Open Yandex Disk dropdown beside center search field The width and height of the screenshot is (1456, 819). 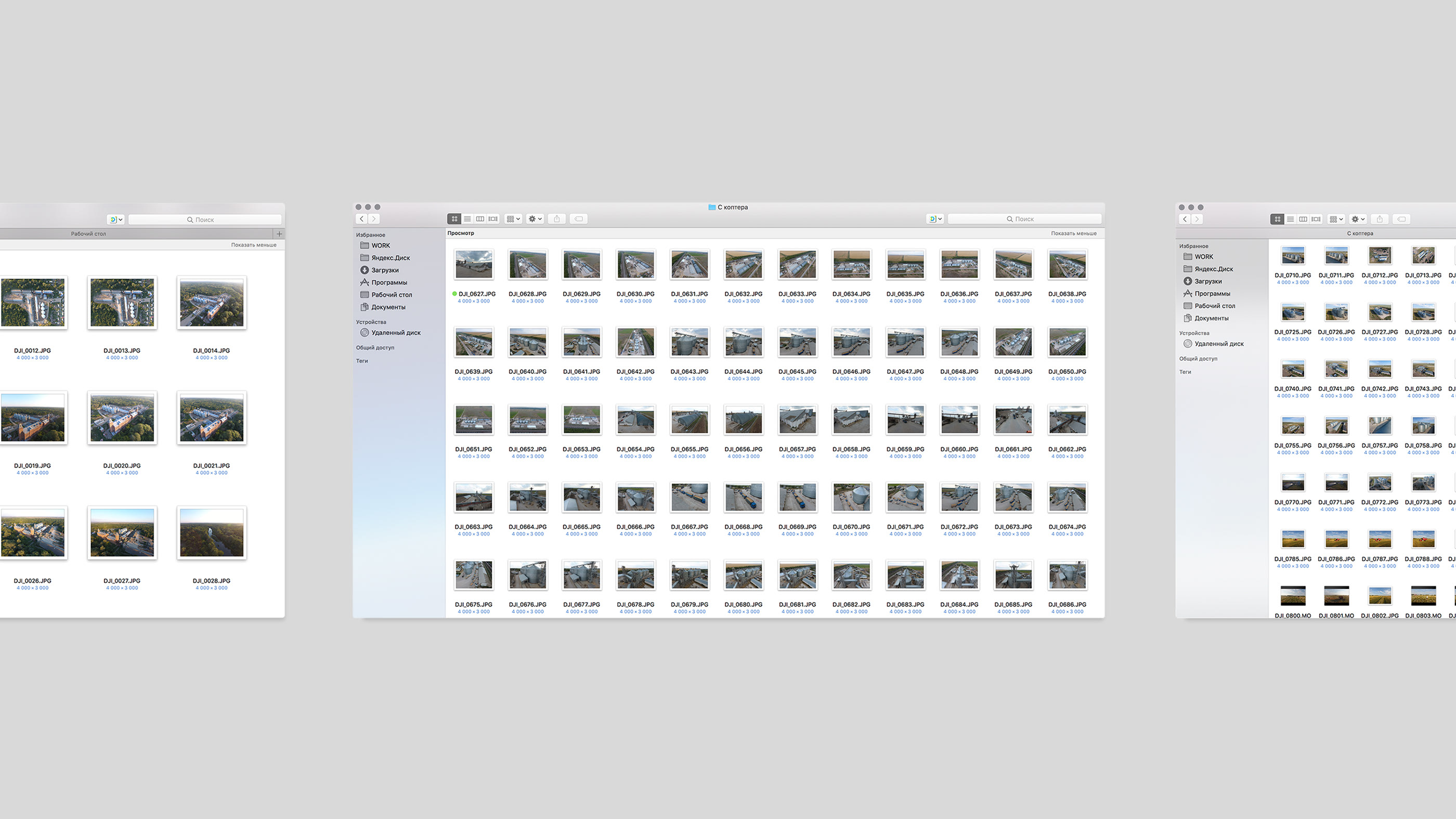[935, 219]
